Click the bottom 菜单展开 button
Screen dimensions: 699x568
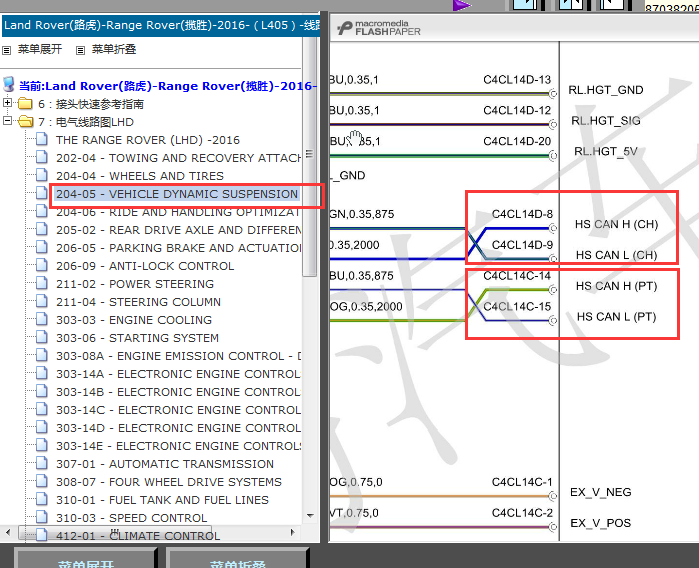click(86, 558)
